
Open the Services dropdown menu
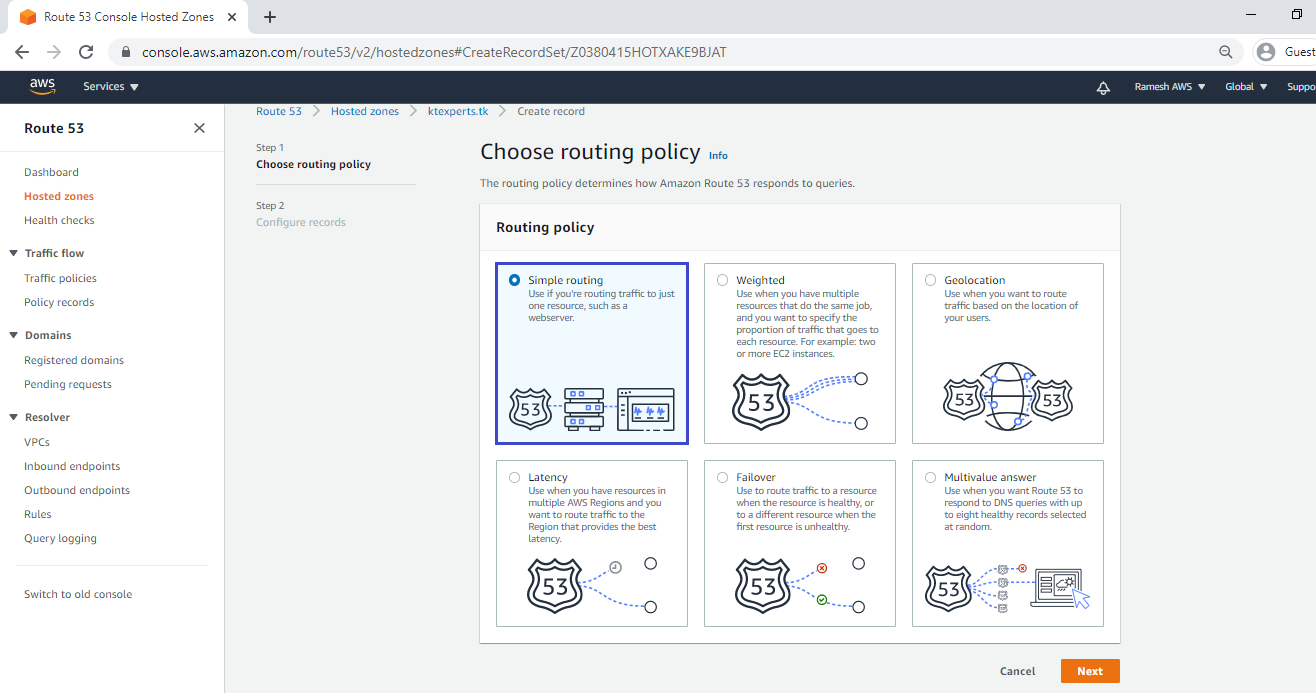pyautogui.click(x=111, y=87)
